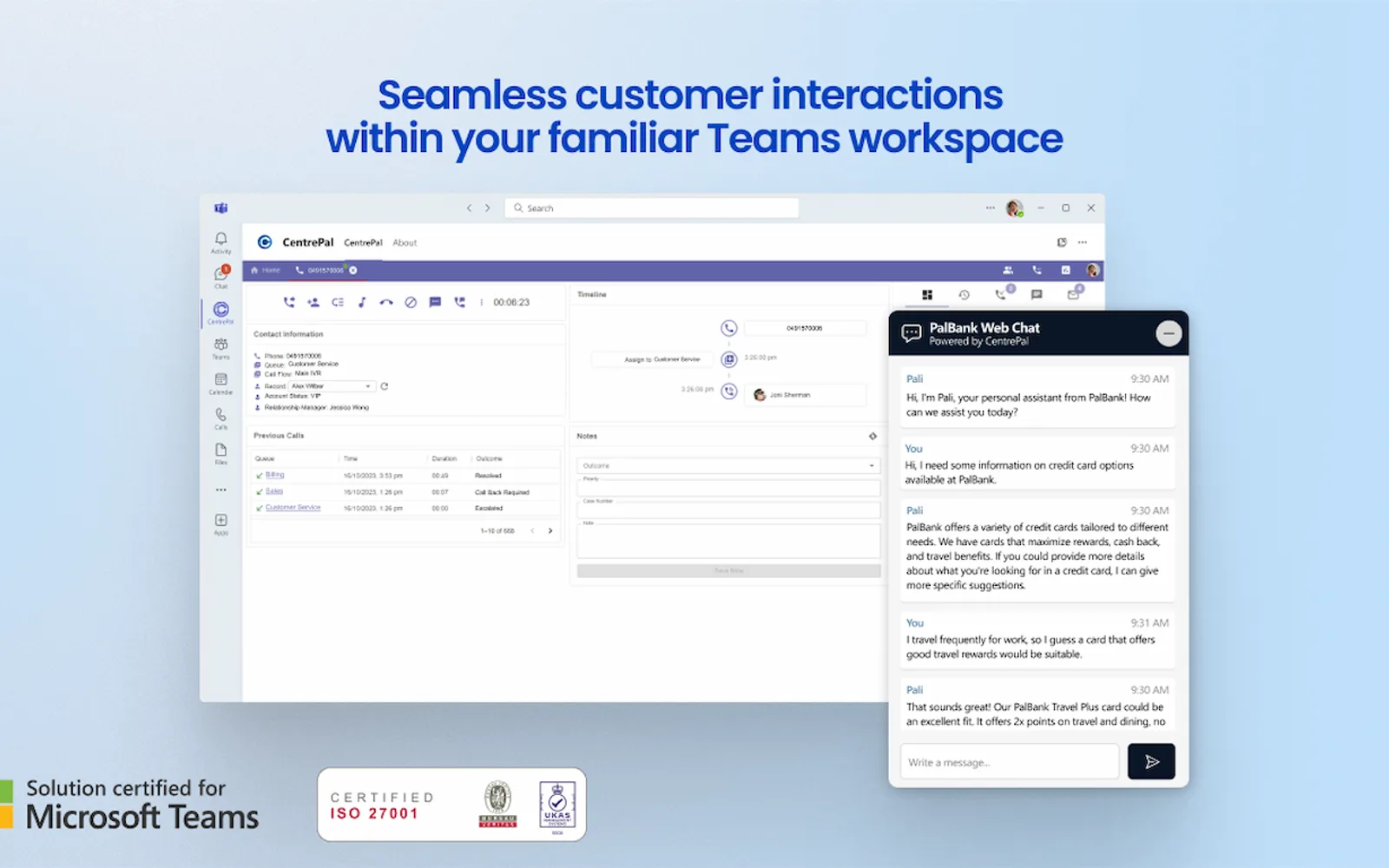Image resolution: width=1389 pixels, height=868 pixels.
Task: Minimize the PalBank Web Chat widget
Action: click(1168, 333)
